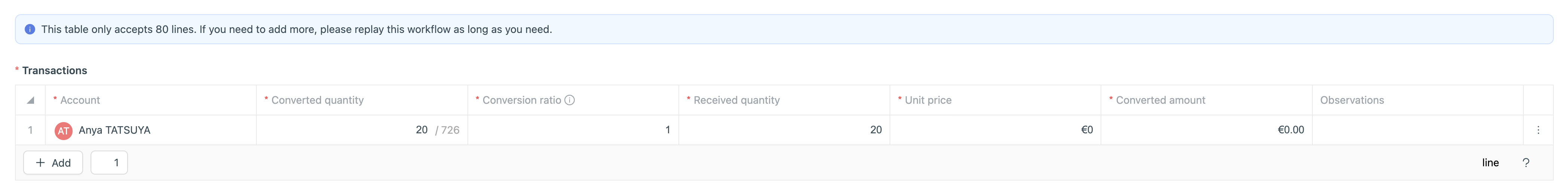This screenshot has height=191, width=1568.
Task: Click the Observations column header
Action: pos(1351,100)
